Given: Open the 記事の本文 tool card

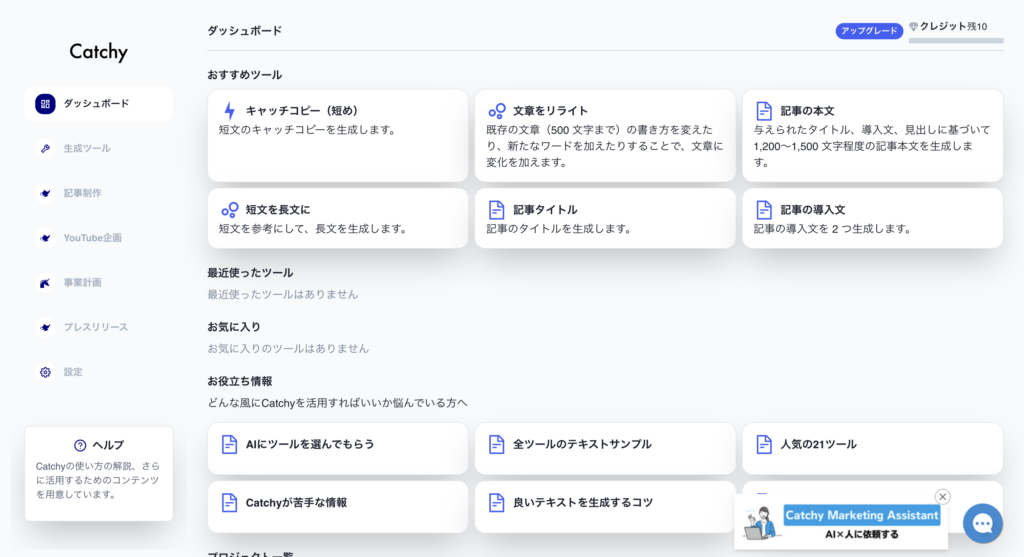Looking at the screenshot, I should (872, 136).
